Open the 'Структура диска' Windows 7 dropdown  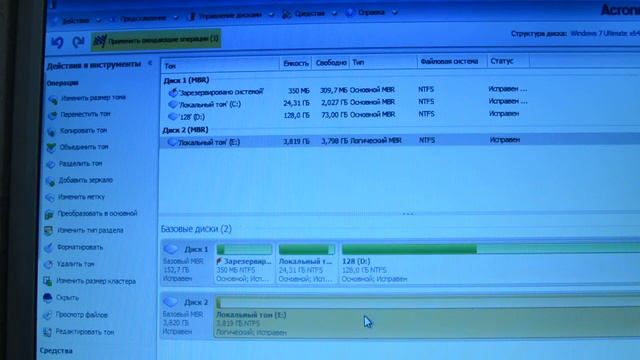click(x=604, y=33)
